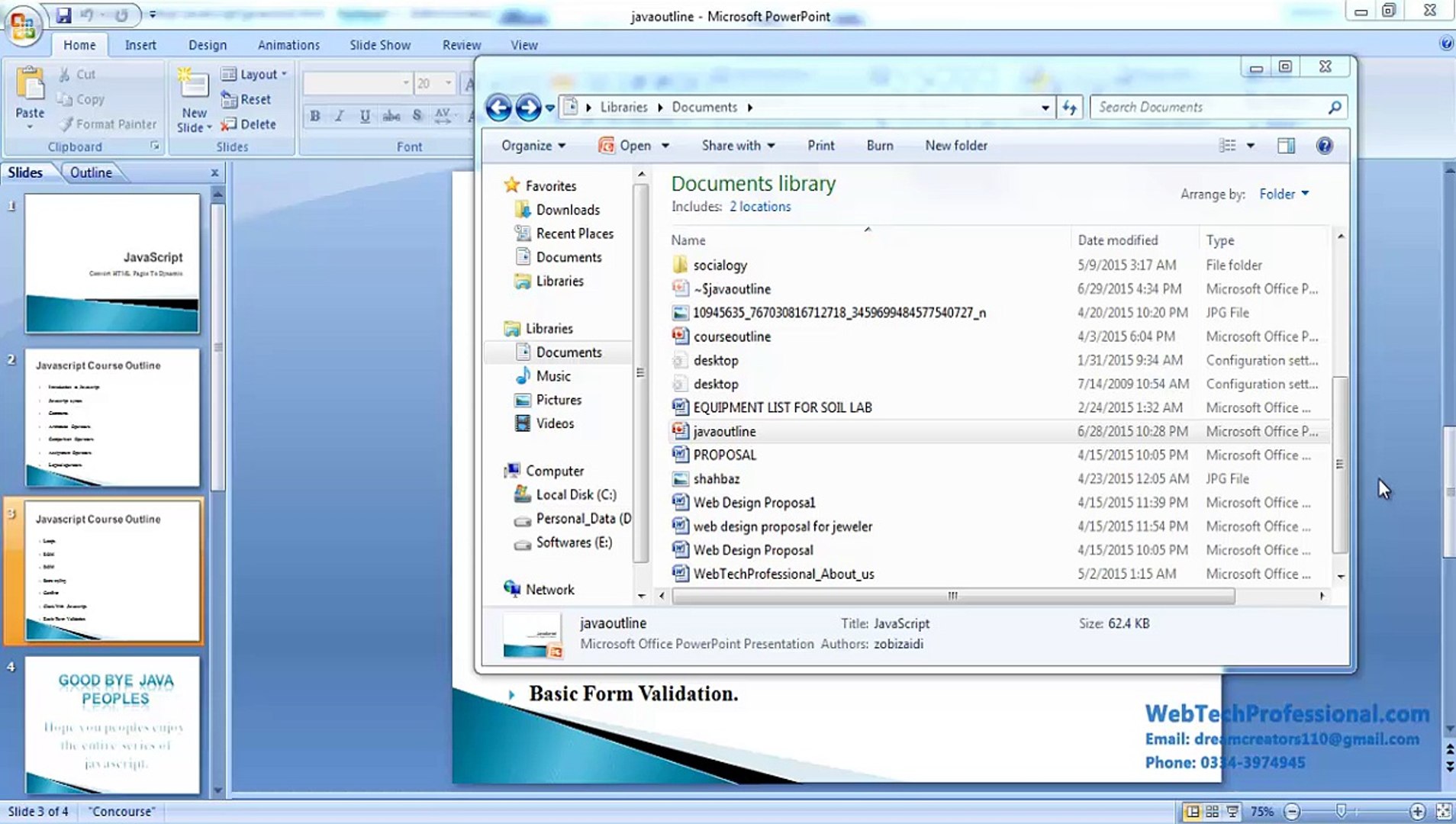Show the preview pane in Explorer

click(1286, 145)
